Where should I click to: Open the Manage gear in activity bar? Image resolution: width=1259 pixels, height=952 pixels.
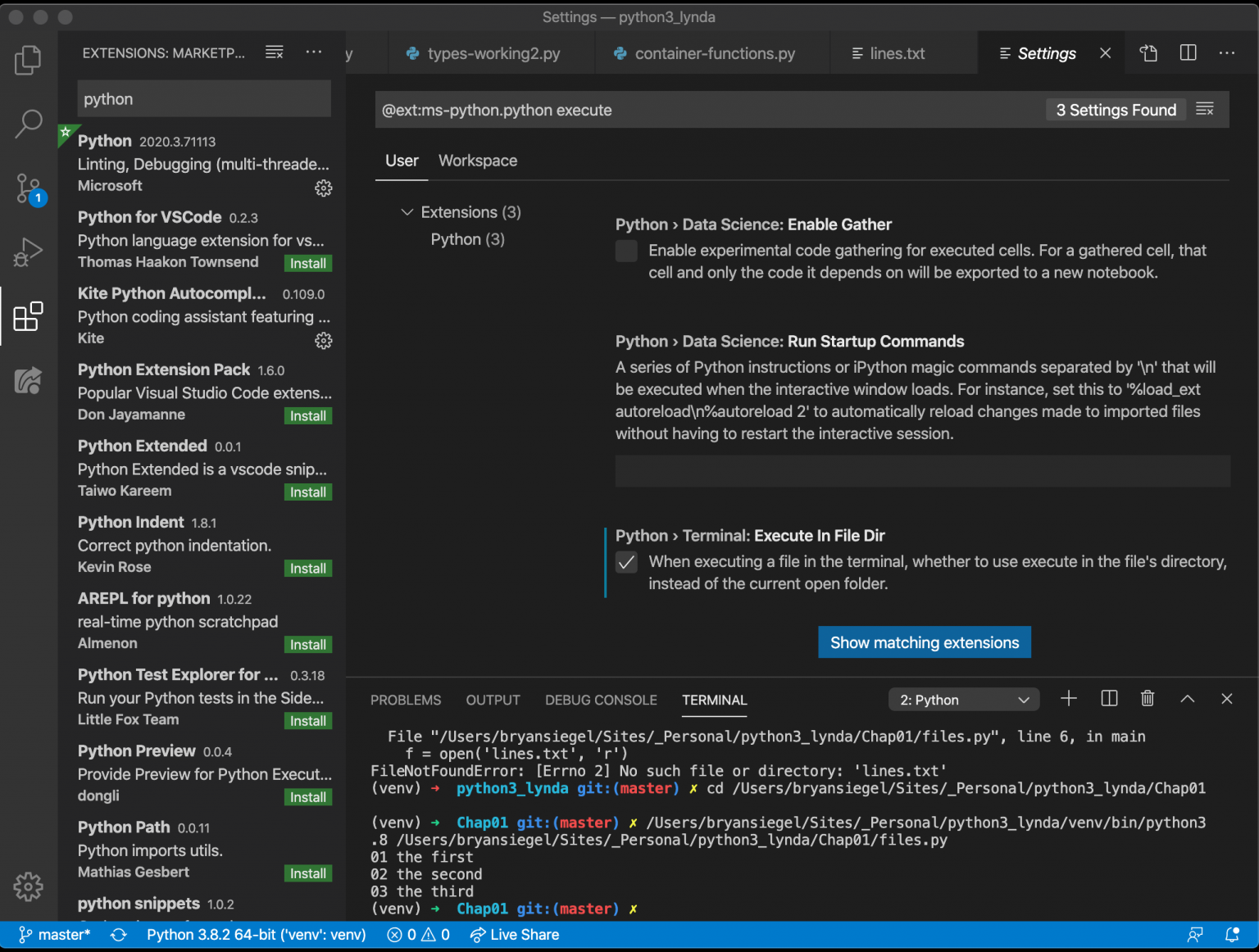(28, 886)
